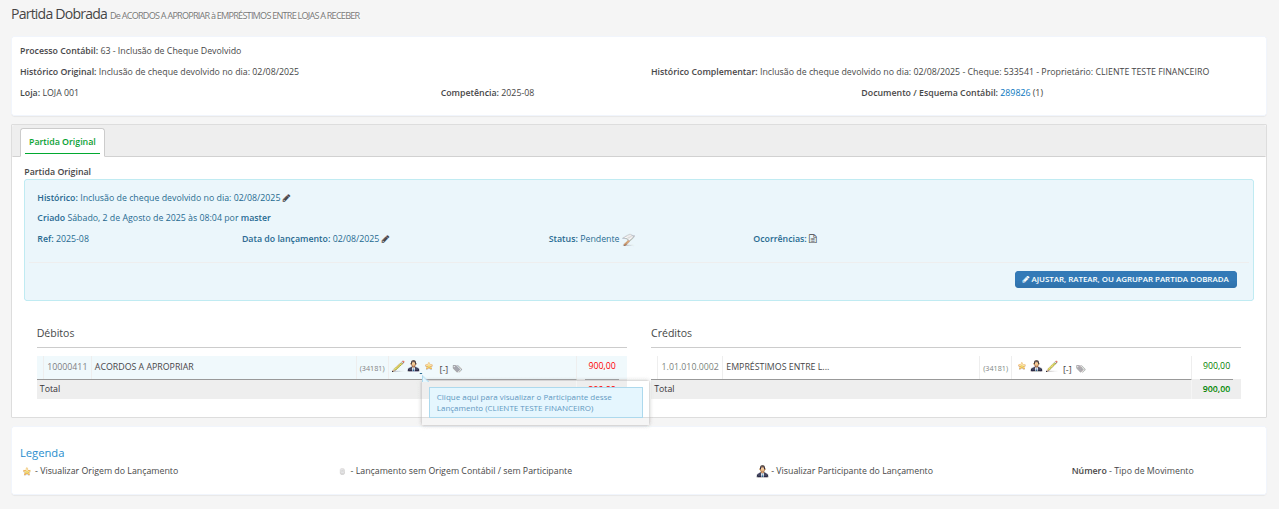The height and width of the screenshot is (509, 1279).
Task: Edit the Histórico text with pencil icon
Action: (x=287, y=198)
